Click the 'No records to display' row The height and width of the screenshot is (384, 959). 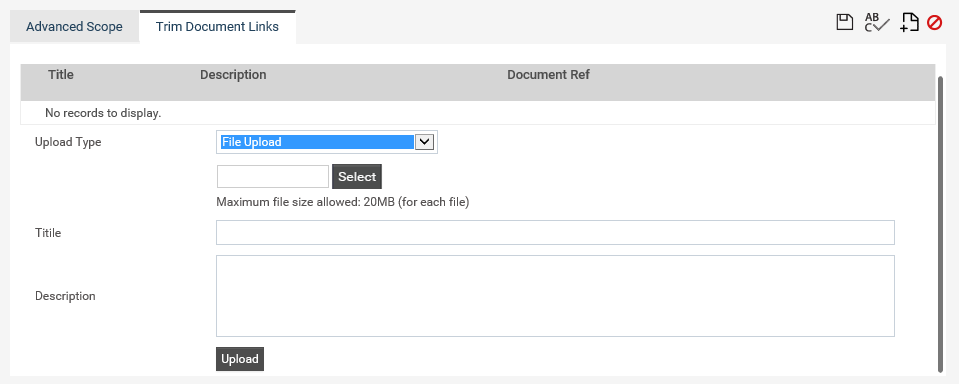pos(478,113)
